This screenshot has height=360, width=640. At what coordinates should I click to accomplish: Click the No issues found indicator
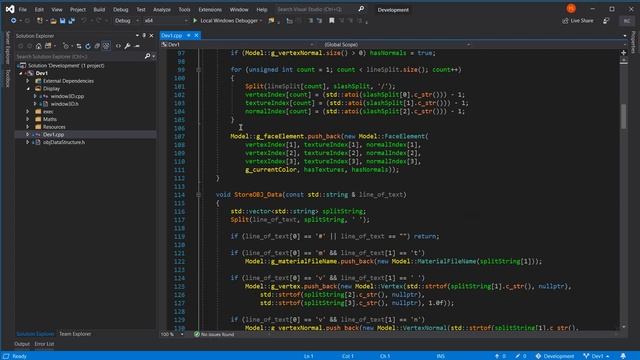214,334
